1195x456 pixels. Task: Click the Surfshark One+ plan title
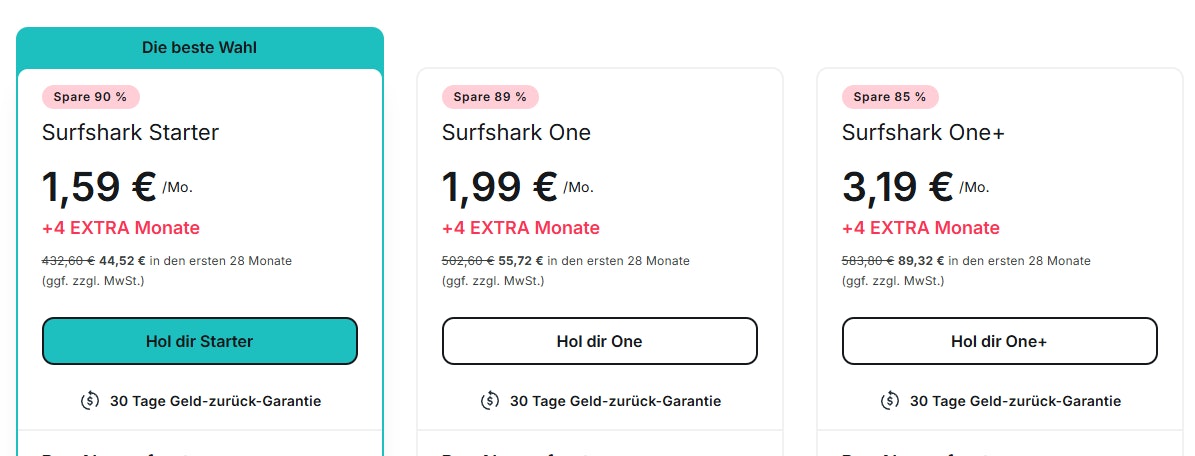point(923,132)
